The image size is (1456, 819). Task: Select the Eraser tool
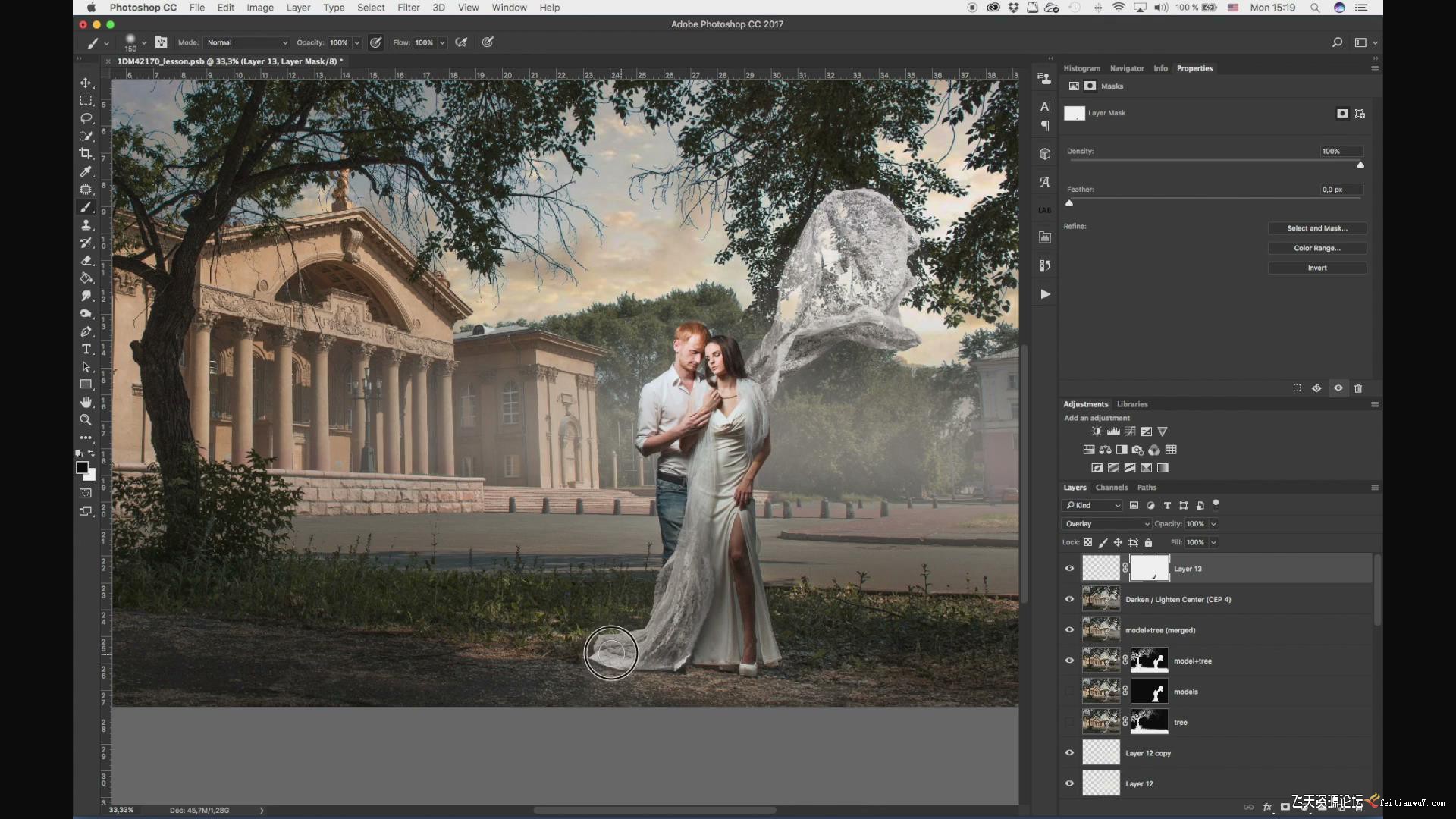86,260
